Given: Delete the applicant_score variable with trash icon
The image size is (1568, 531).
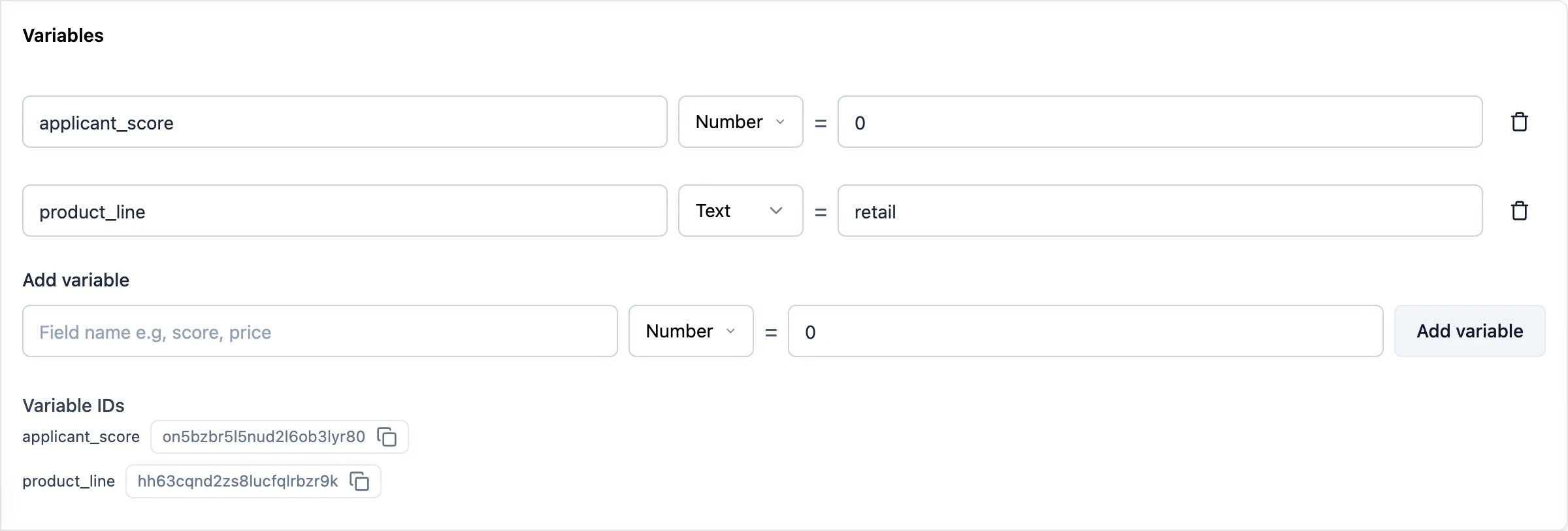Looking at the screenshot, I should pyautogui.click(x=1519, y=122).
